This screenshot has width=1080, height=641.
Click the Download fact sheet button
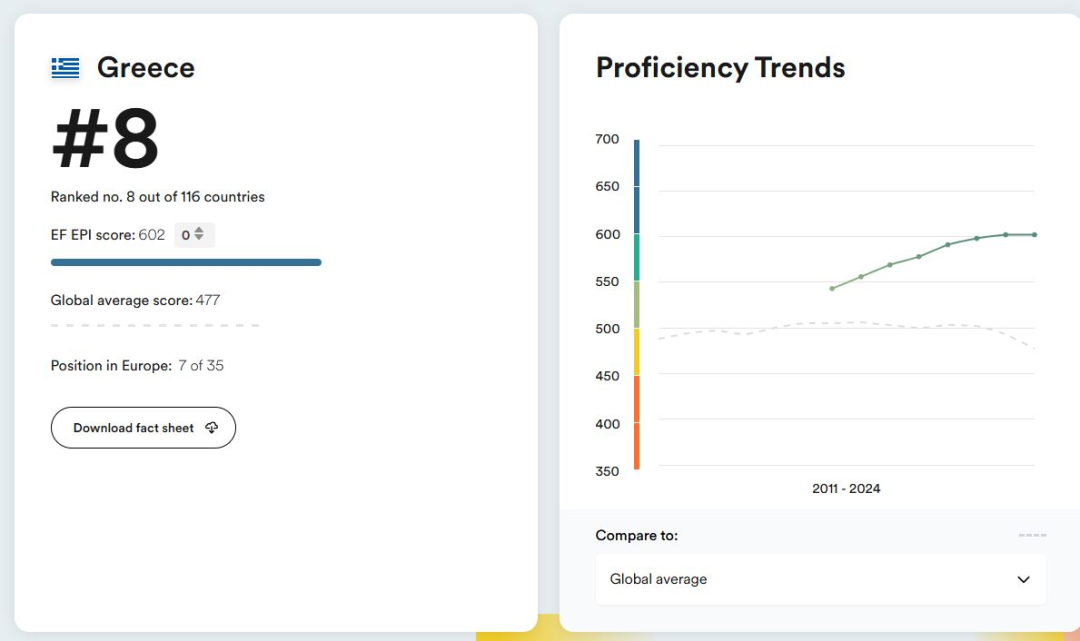coord(143,428)
